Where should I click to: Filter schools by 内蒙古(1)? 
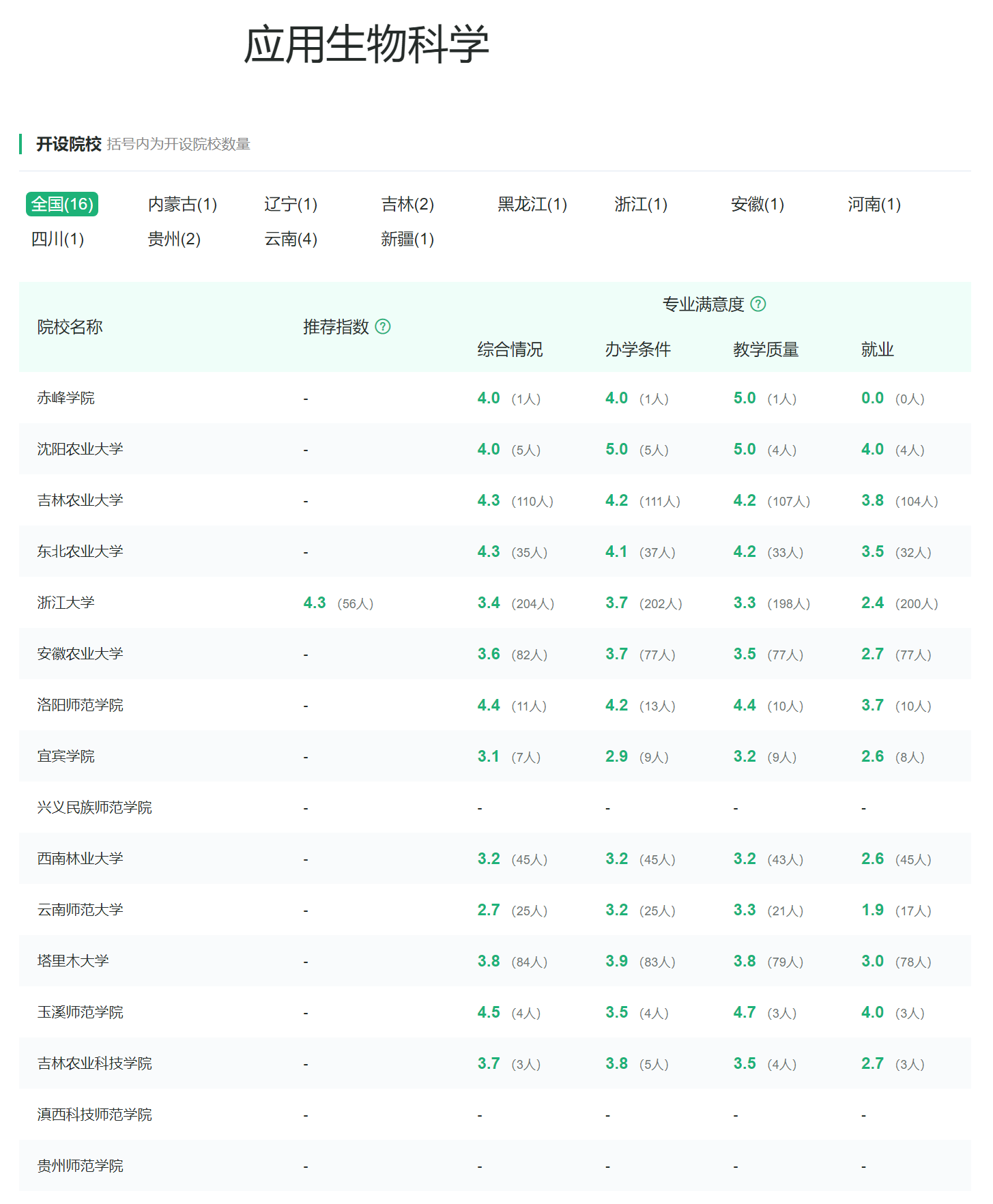coord(182,204)
